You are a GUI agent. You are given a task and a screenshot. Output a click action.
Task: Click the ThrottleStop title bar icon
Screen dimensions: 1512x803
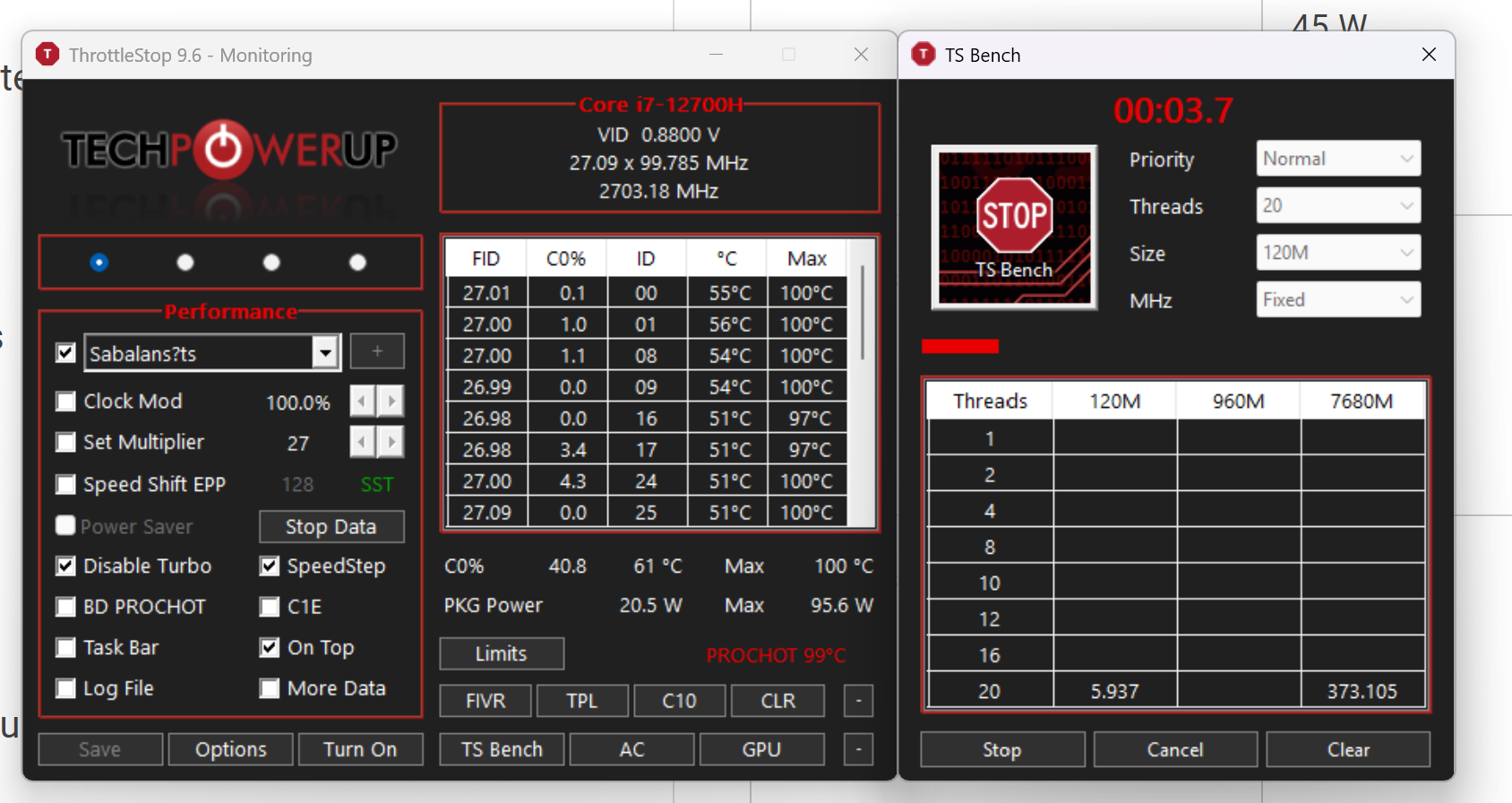click(47, 55)
